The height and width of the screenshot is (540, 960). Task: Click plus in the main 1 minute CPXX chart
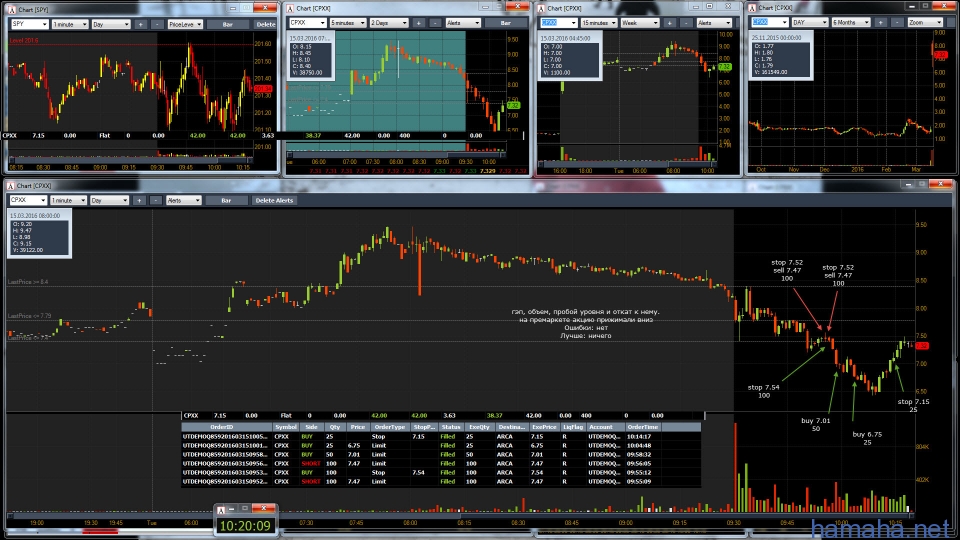(x=140, y=200)
